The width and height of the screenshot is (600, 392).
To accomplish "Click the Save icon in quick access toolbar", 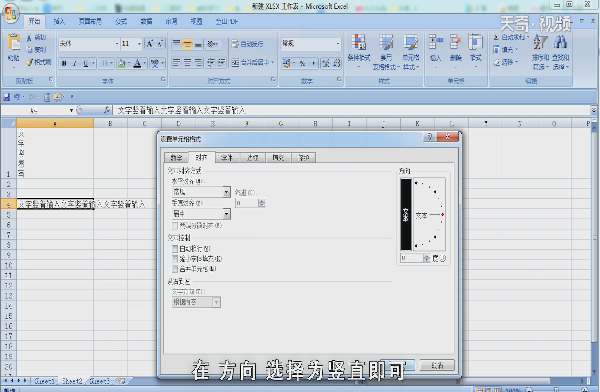I will (7, 97).
